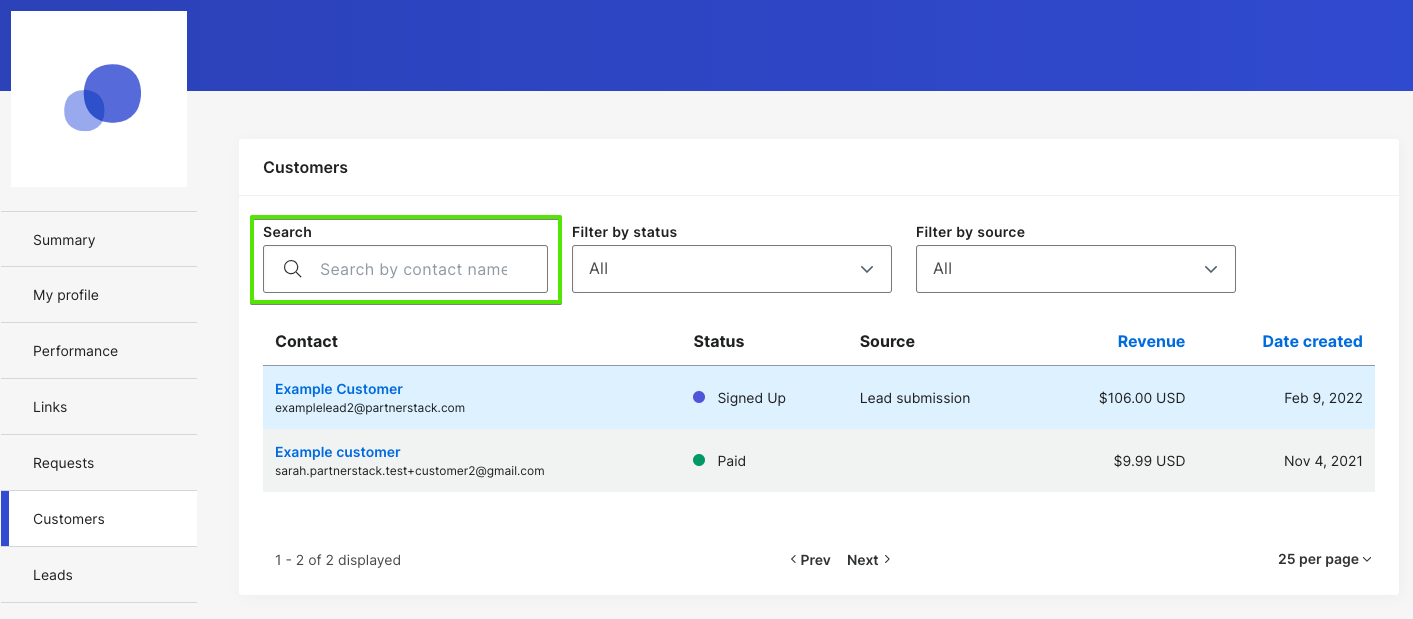Viewport: 1413px width, 619px height.
Task: Click the Customers panel heading
Action: point(305,167)
